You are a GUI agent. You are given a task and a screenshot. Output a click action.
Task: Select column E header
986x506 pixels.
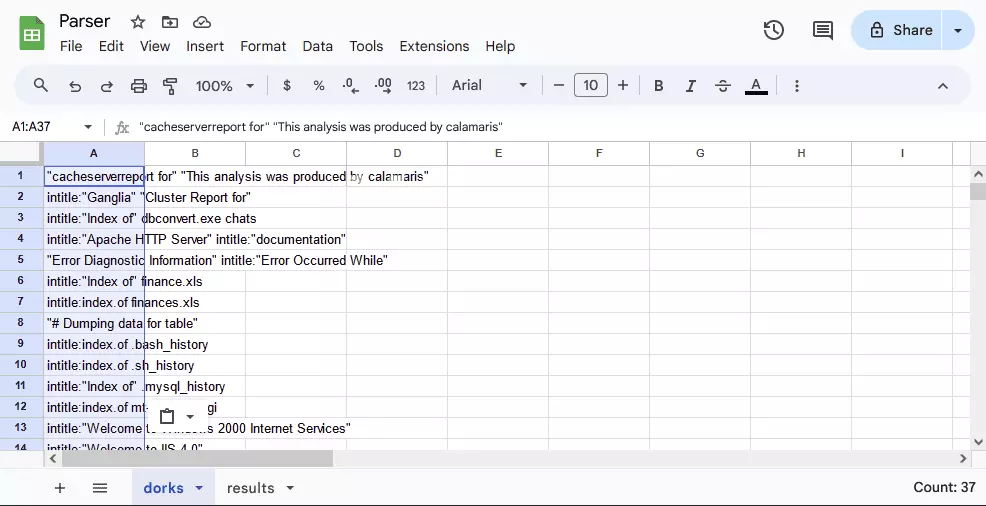pos(498,153)
